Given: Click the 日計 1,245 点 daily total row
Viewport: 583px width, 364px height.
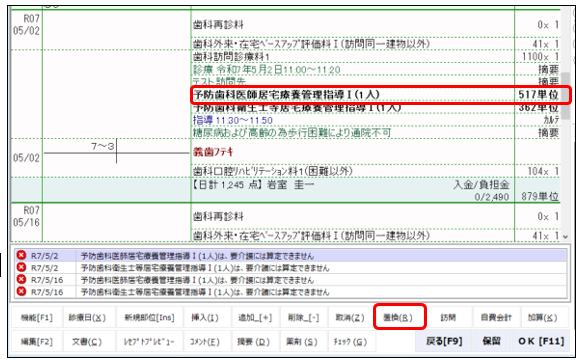Looking at the screenshot, I should point(286,190).
